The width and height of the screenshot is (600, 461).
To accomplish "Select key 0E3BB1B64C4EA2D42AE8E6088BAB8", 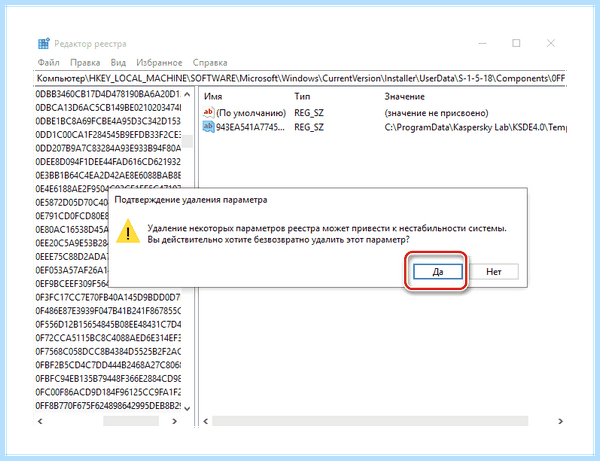I will pos(108,175).
